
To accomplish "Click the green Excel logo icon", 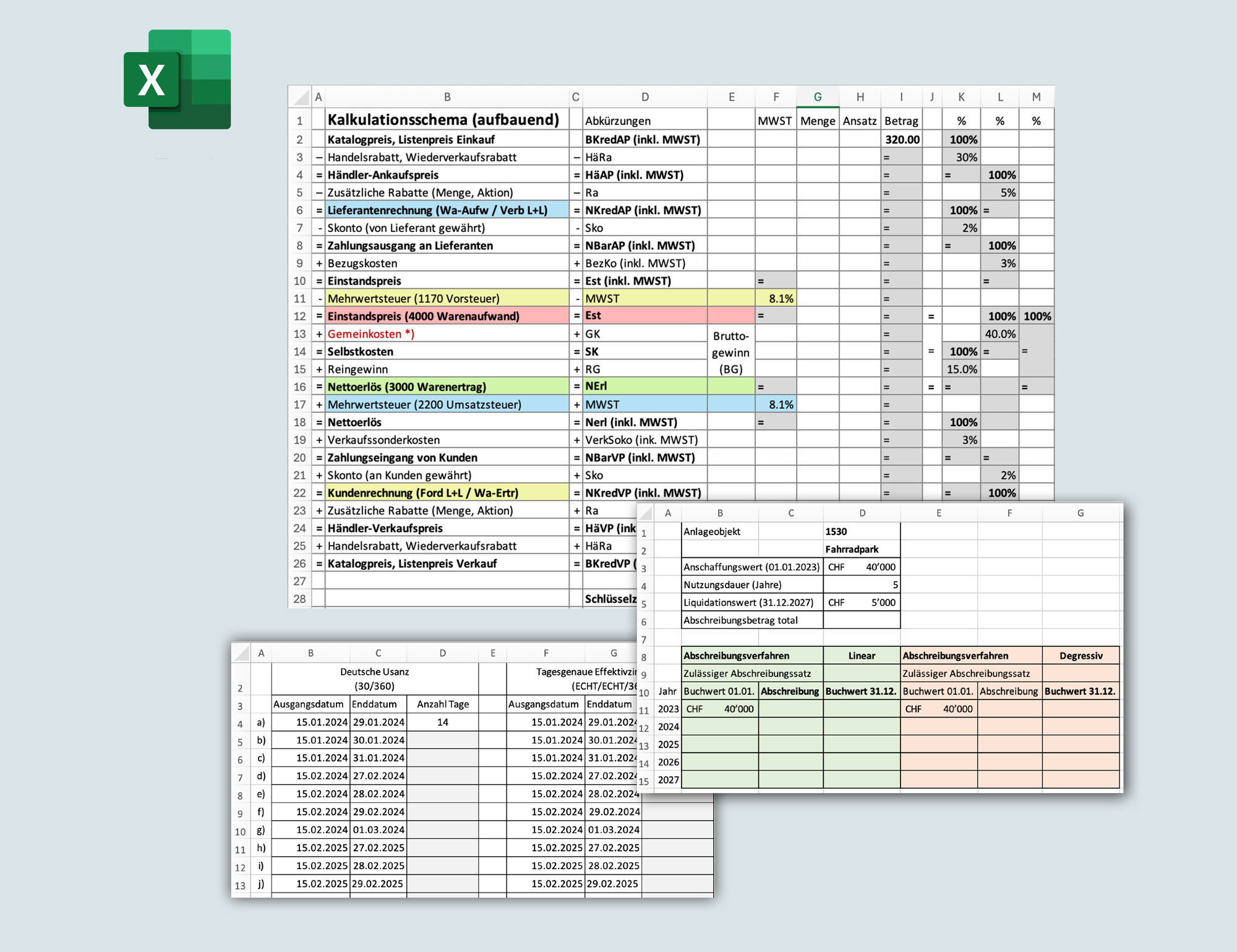I will [178, 79].
